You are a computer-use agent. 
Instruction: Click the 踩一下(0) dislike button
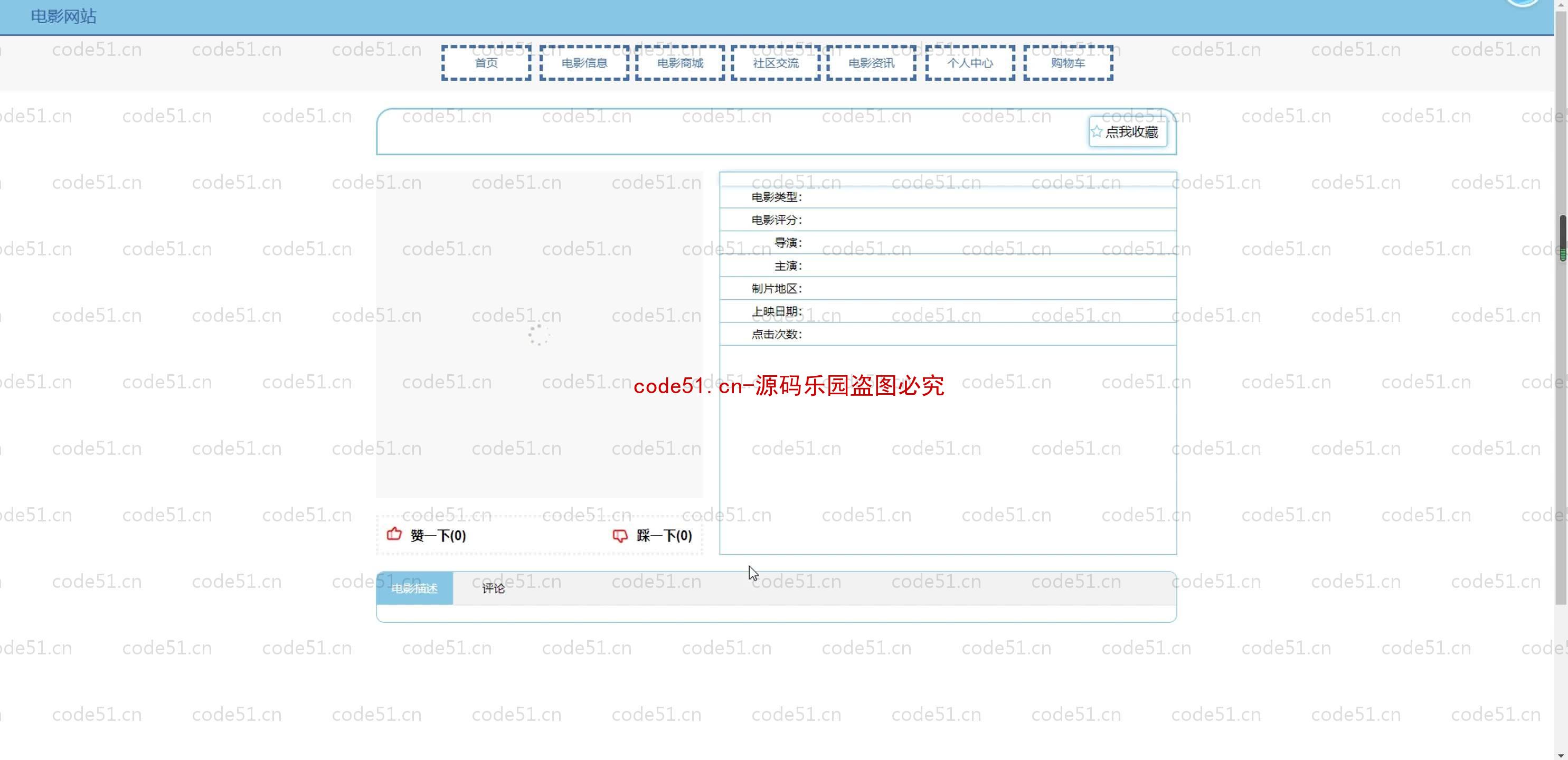point(653,536)
